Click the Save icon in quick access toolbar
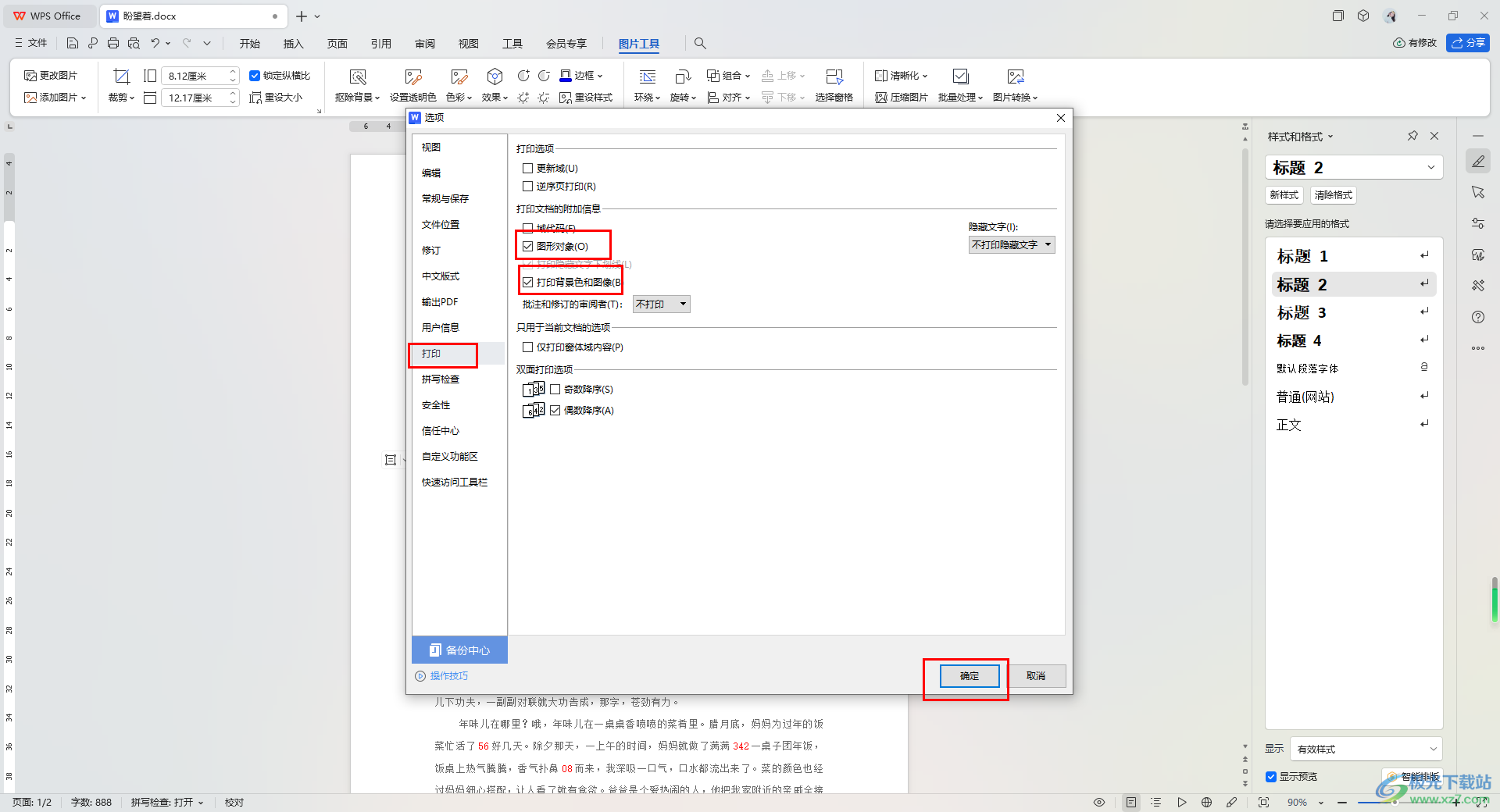 coord(73,44)
